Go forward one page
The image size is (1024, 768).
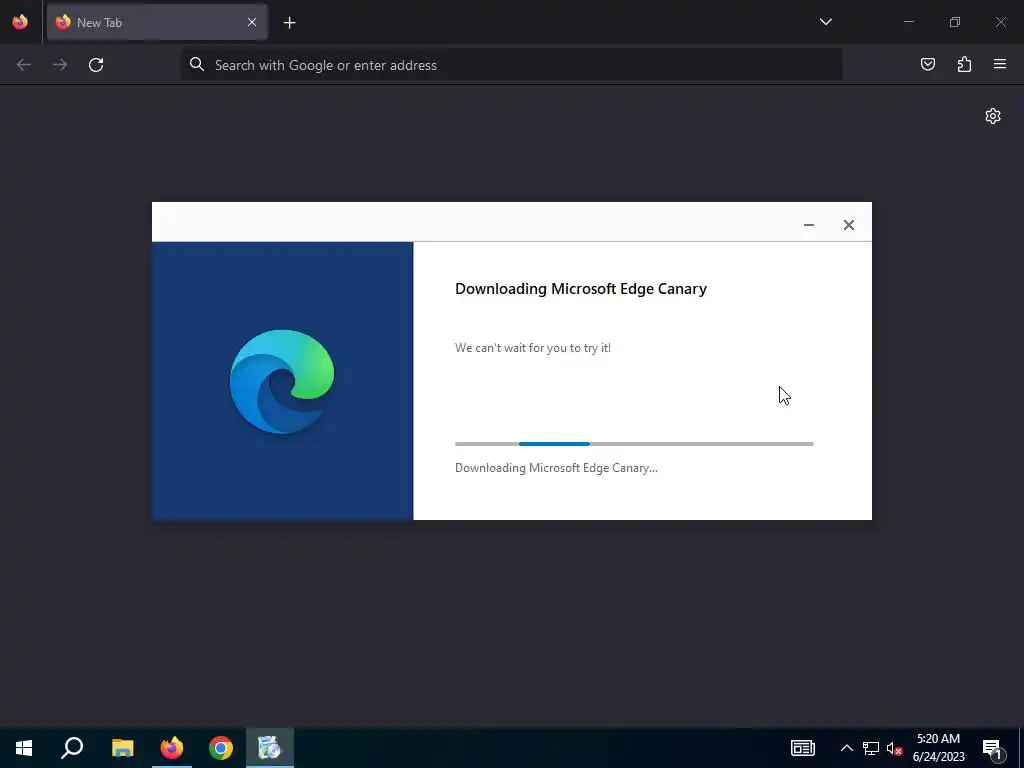point(60,65)
